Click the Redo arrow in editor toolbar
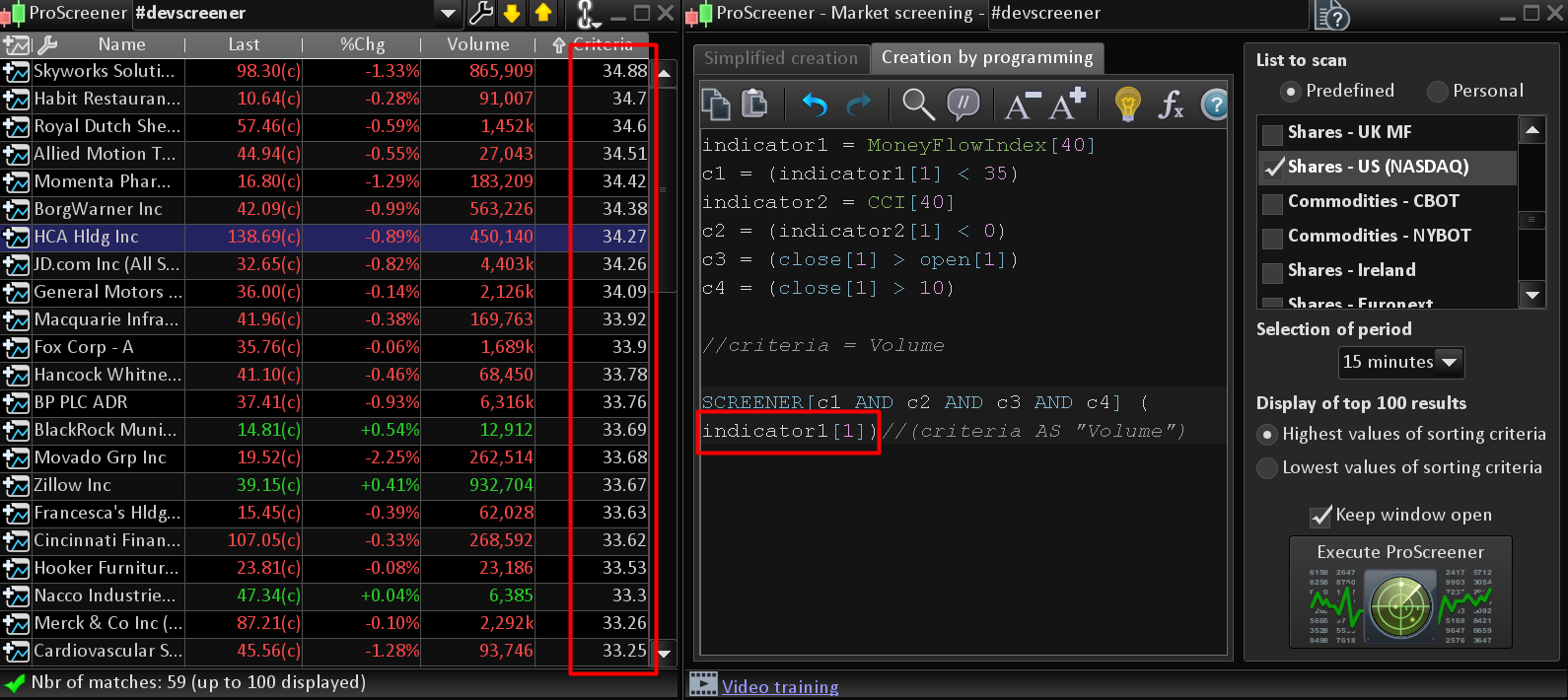 click(x=859, y=104)
